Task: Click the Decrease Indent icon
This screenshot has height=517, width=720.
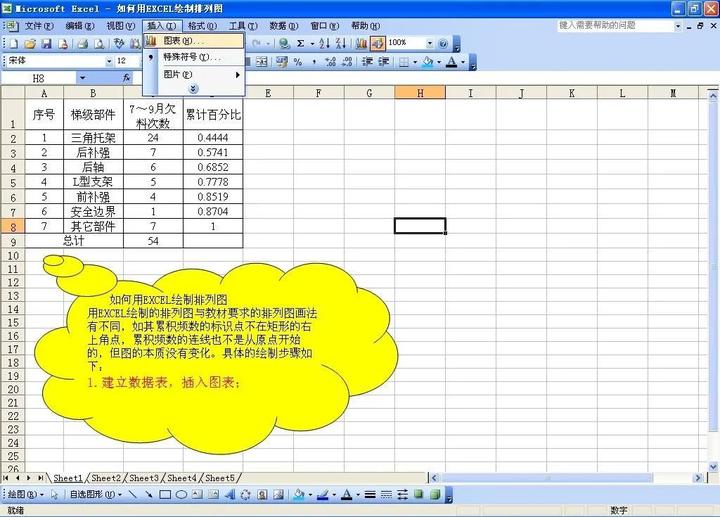Action: 367,62
